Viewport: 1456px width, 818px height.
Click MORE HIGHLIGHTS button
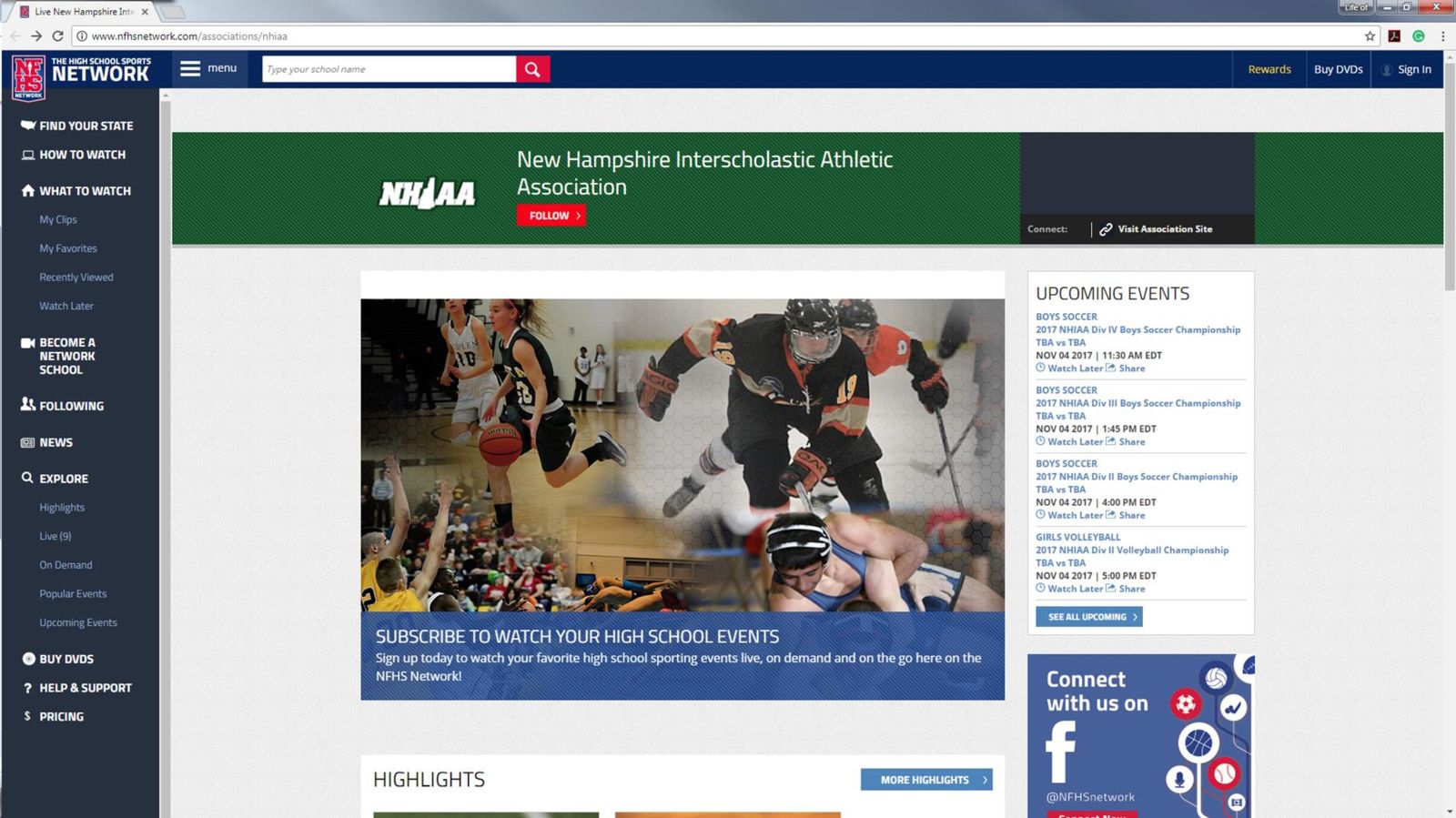pos(926,780)
